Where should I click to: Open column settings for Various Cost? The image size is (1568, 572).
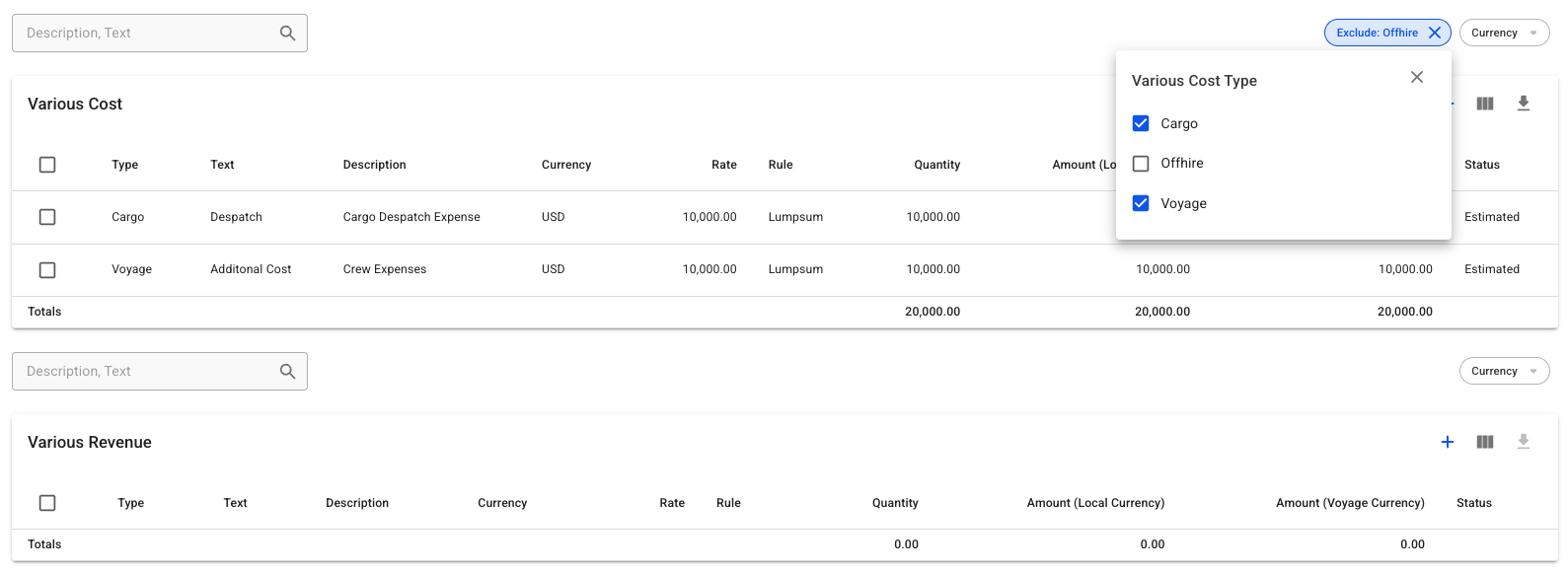pos(1484,104)
